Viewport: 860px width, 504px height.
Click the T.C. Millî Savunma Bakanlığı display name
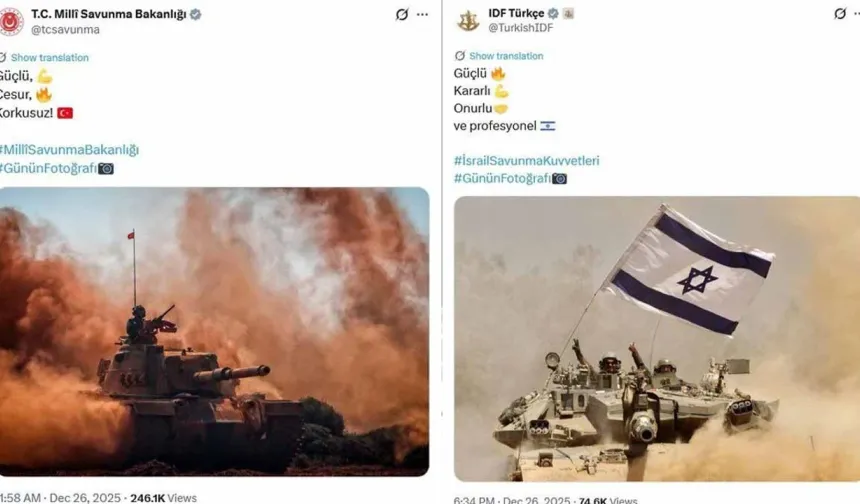109,14
